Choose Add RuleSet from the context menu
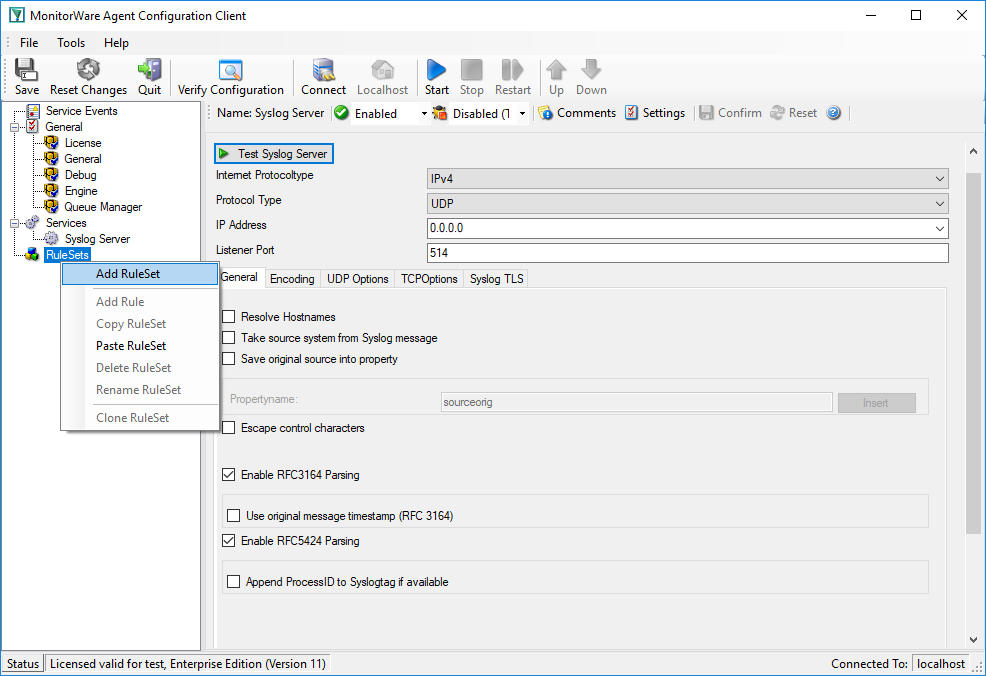 click(140, 274)
